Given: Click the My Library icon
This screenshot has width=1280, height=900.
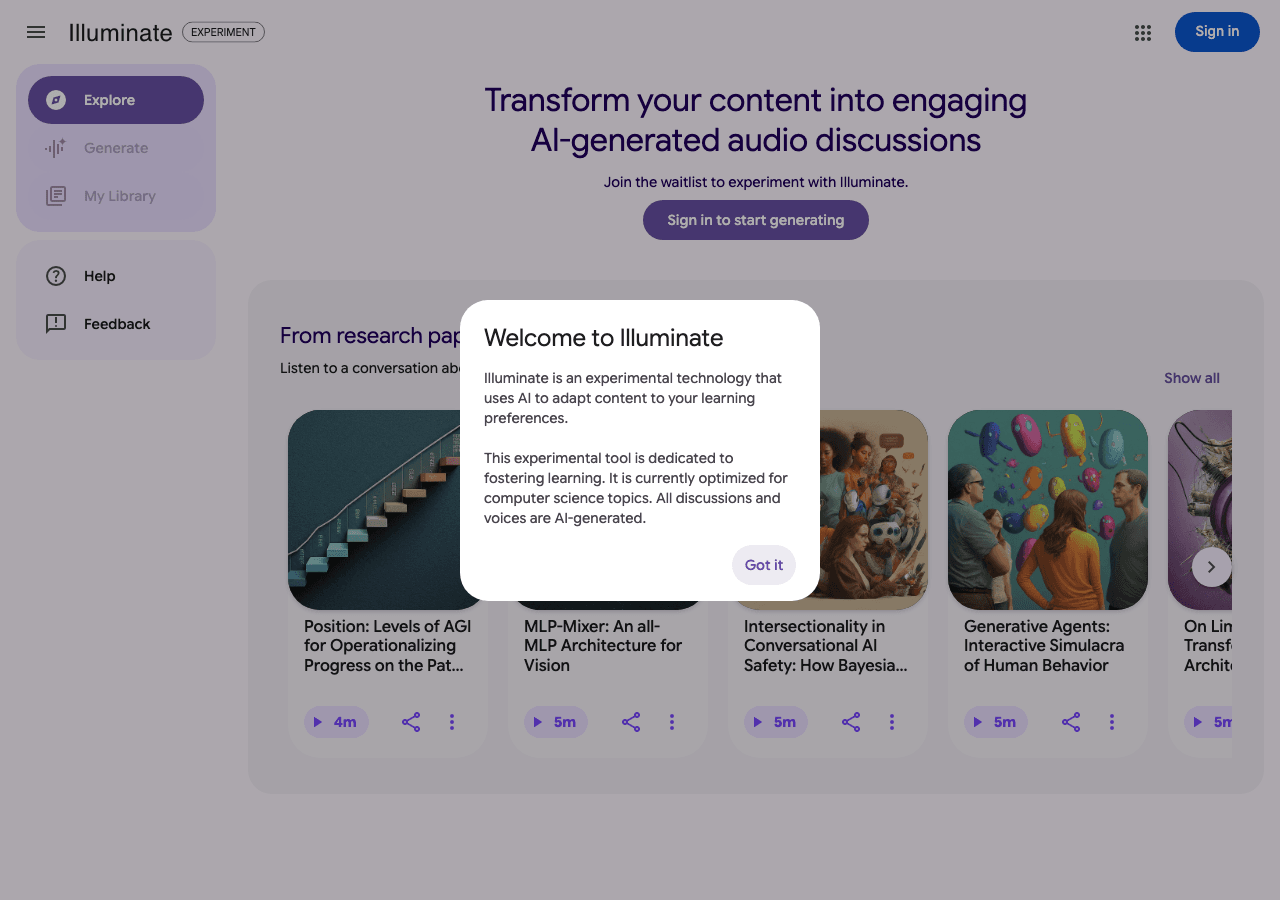Looking at the screenshot, I should [x=56, y=196].
